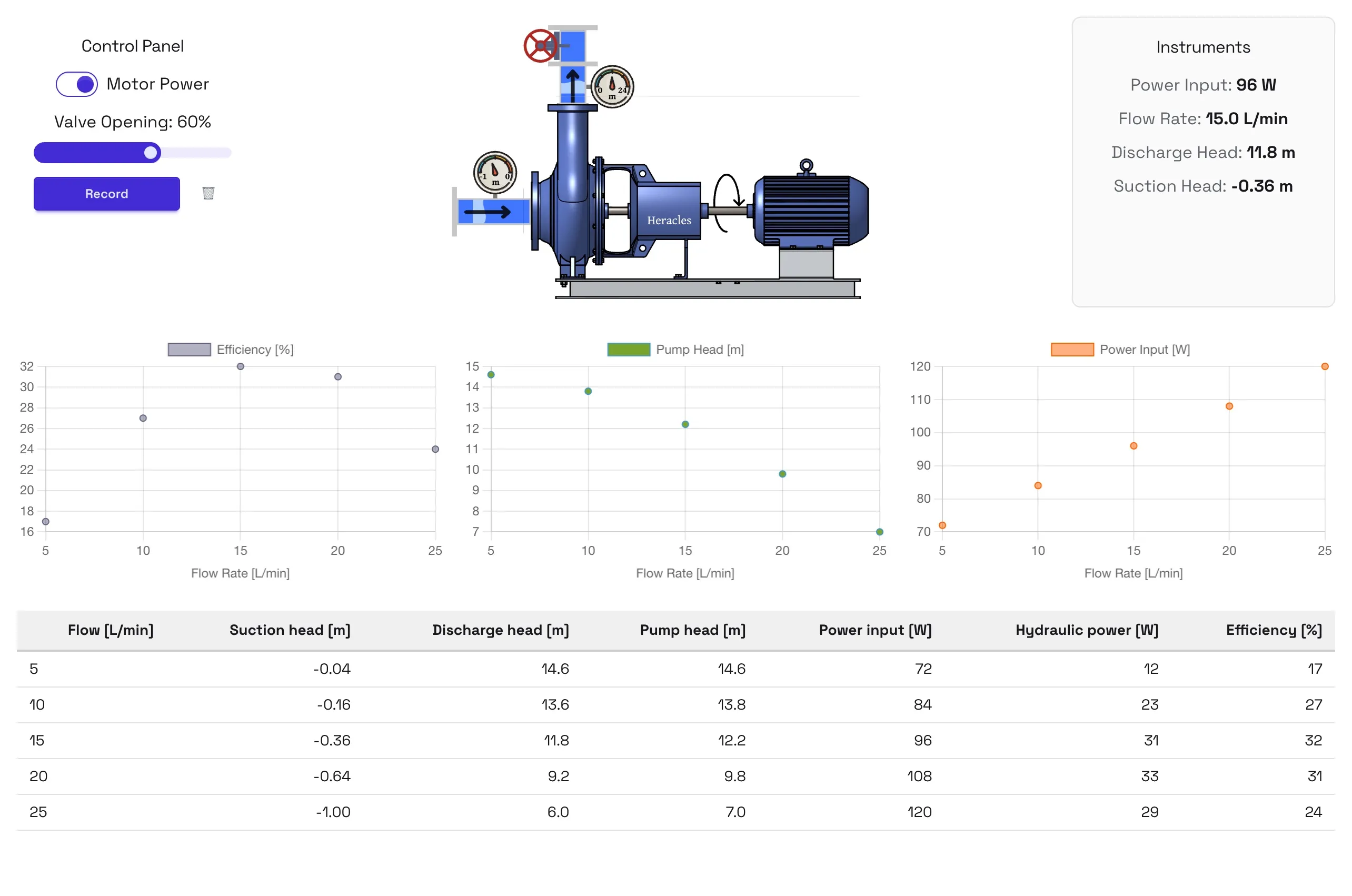Click the Suction Head -0.36 m reading
Screen dimensions: 1352x896
click(1203, 186)
